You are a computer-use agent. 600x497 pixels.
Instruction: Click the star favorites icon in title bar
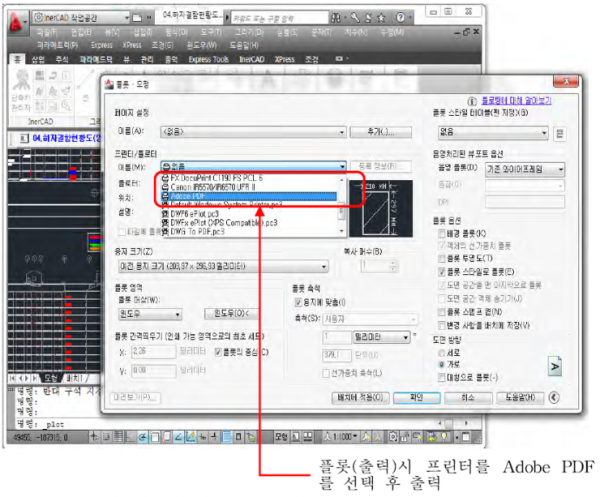click(382, 18)
